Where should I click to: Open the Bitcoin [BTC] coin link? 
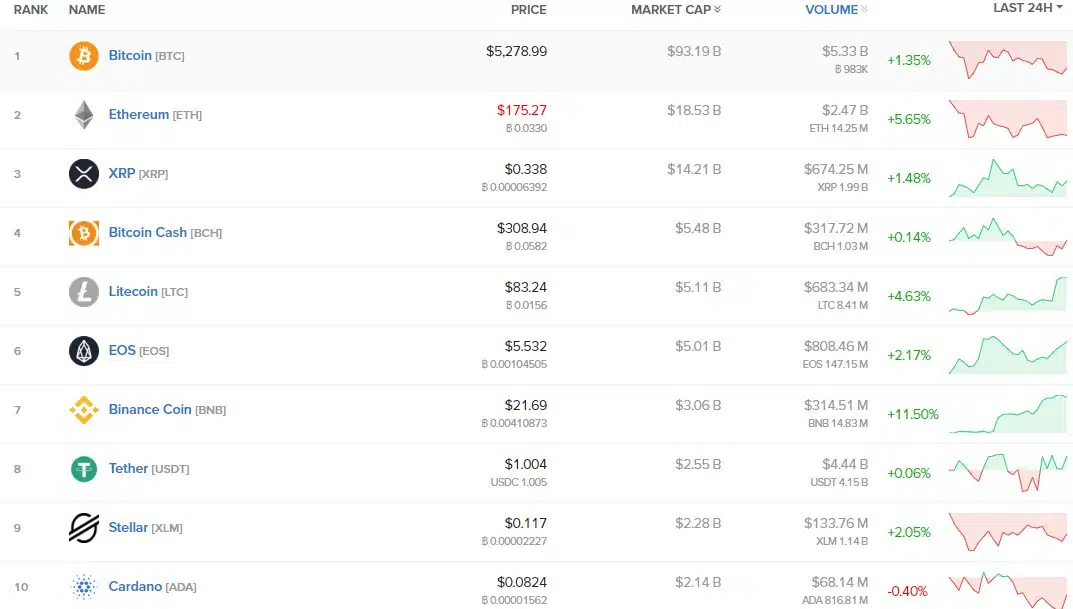click(146, 55)
